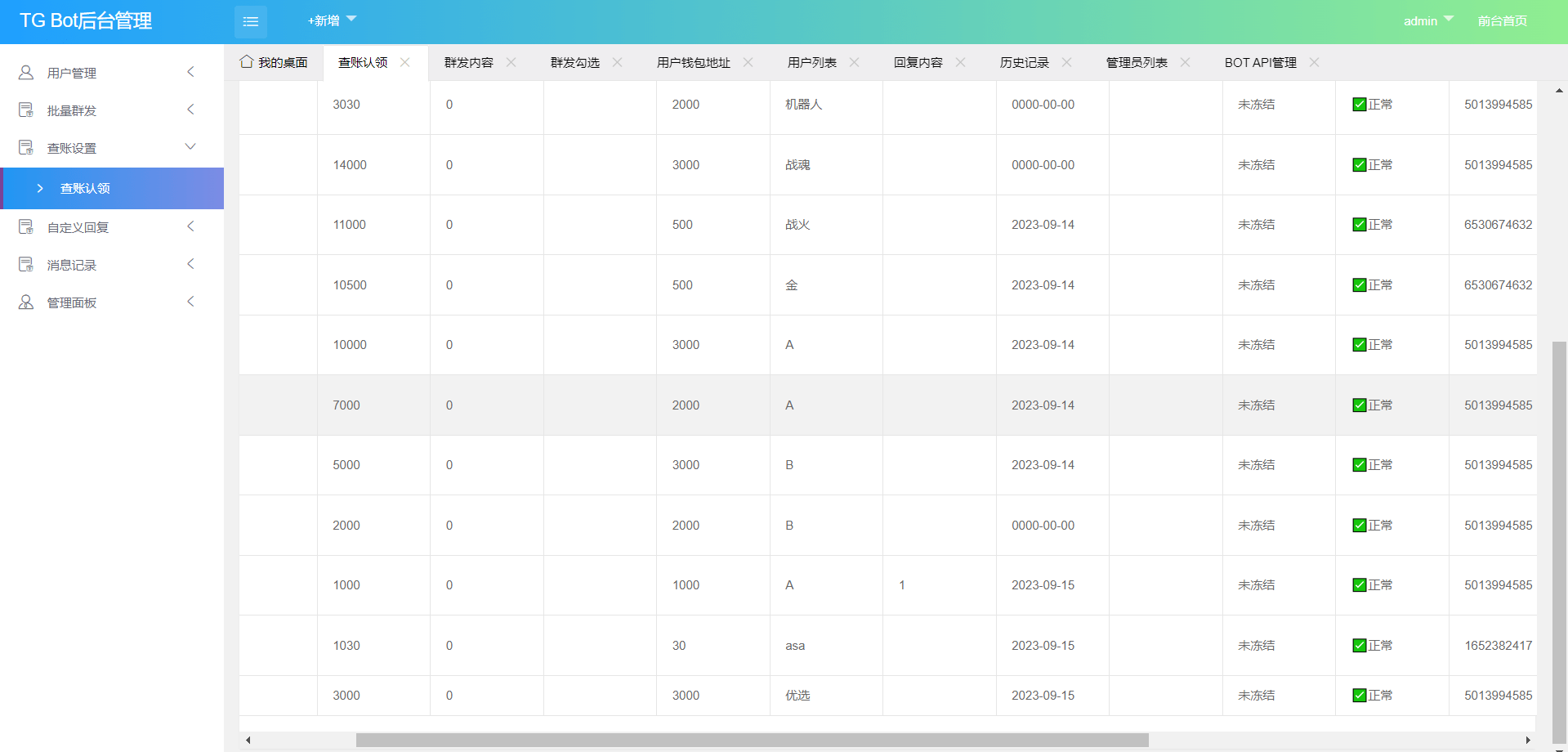
Task: Close the 群发内容 tab
Action: pyautogui.click(x=511, y=62)
